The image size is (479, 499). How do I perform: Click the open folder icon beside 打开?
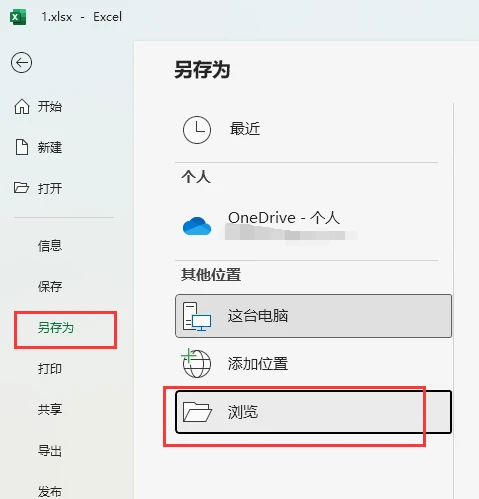click(x=21, y=188)
